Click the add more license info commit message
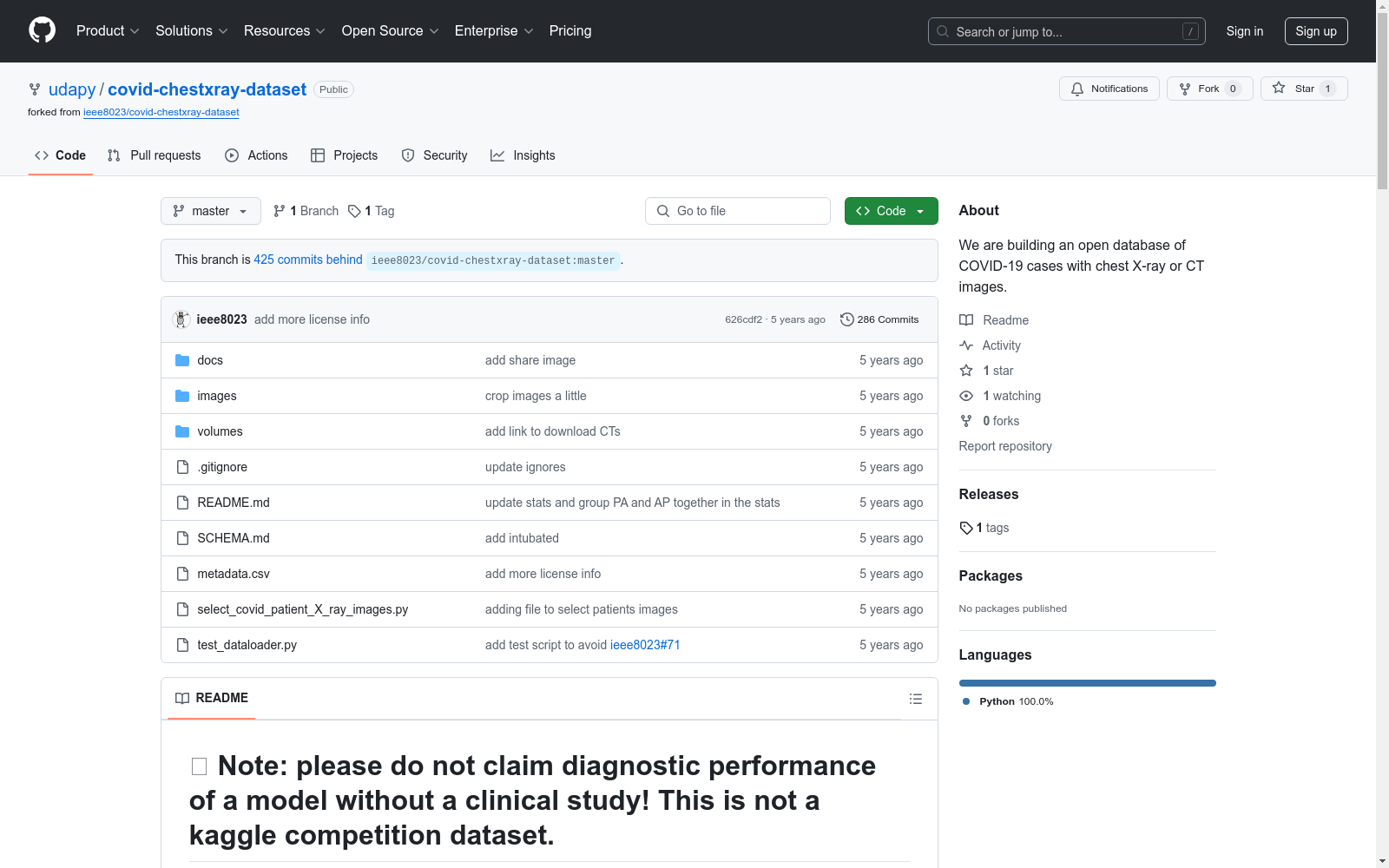The height and width of the screenshot is (868, 1389). click(x=312, y=319)
